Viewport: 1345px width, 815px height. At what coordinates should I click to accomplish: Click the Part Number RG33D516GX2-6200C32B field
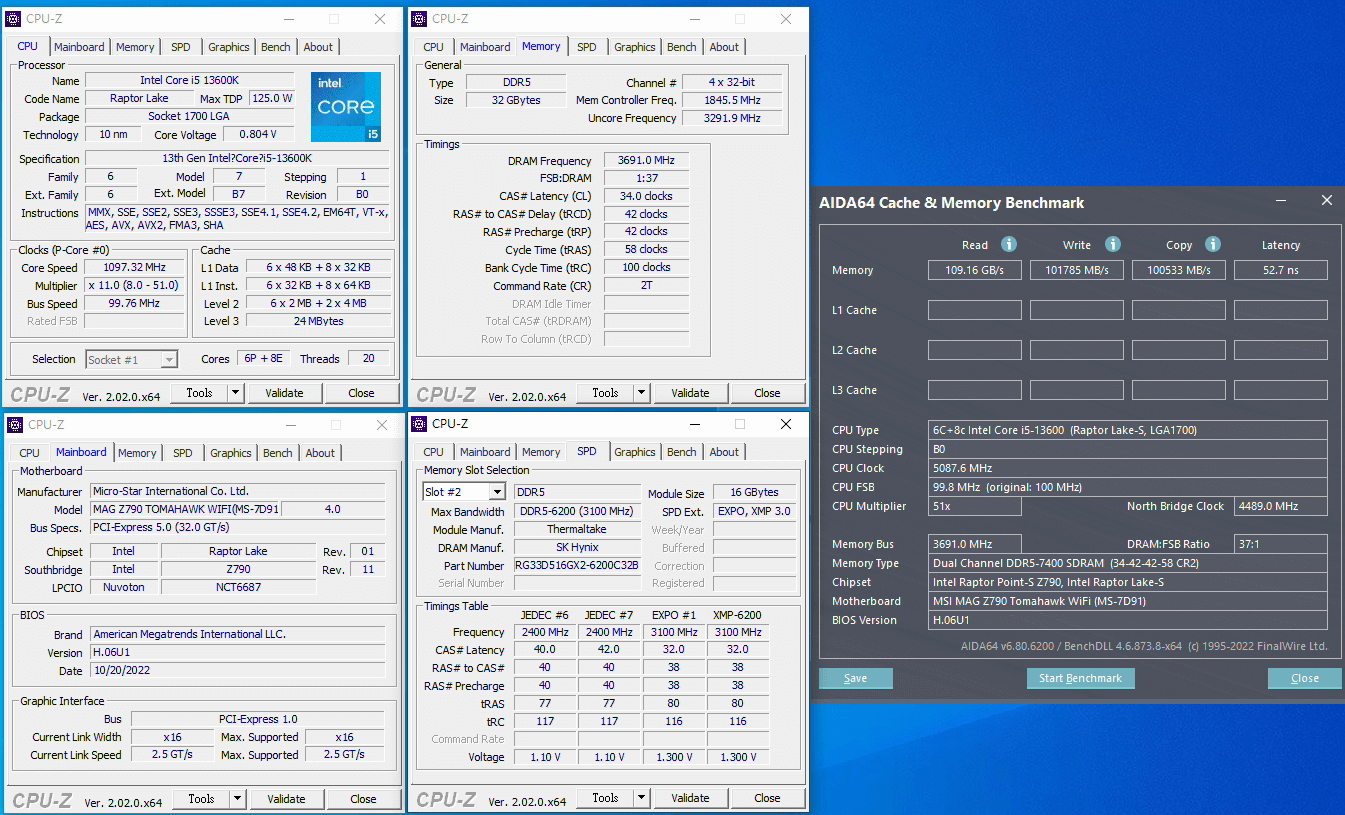click(577, 566)
